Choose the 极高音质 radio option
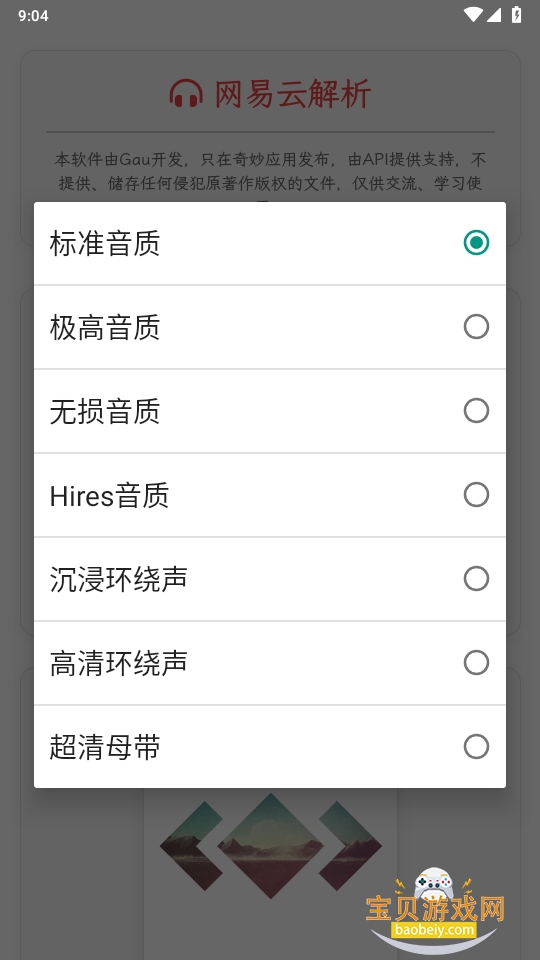Image resolution: width=540 pixels, height=960 pixels. pos(476,326)
